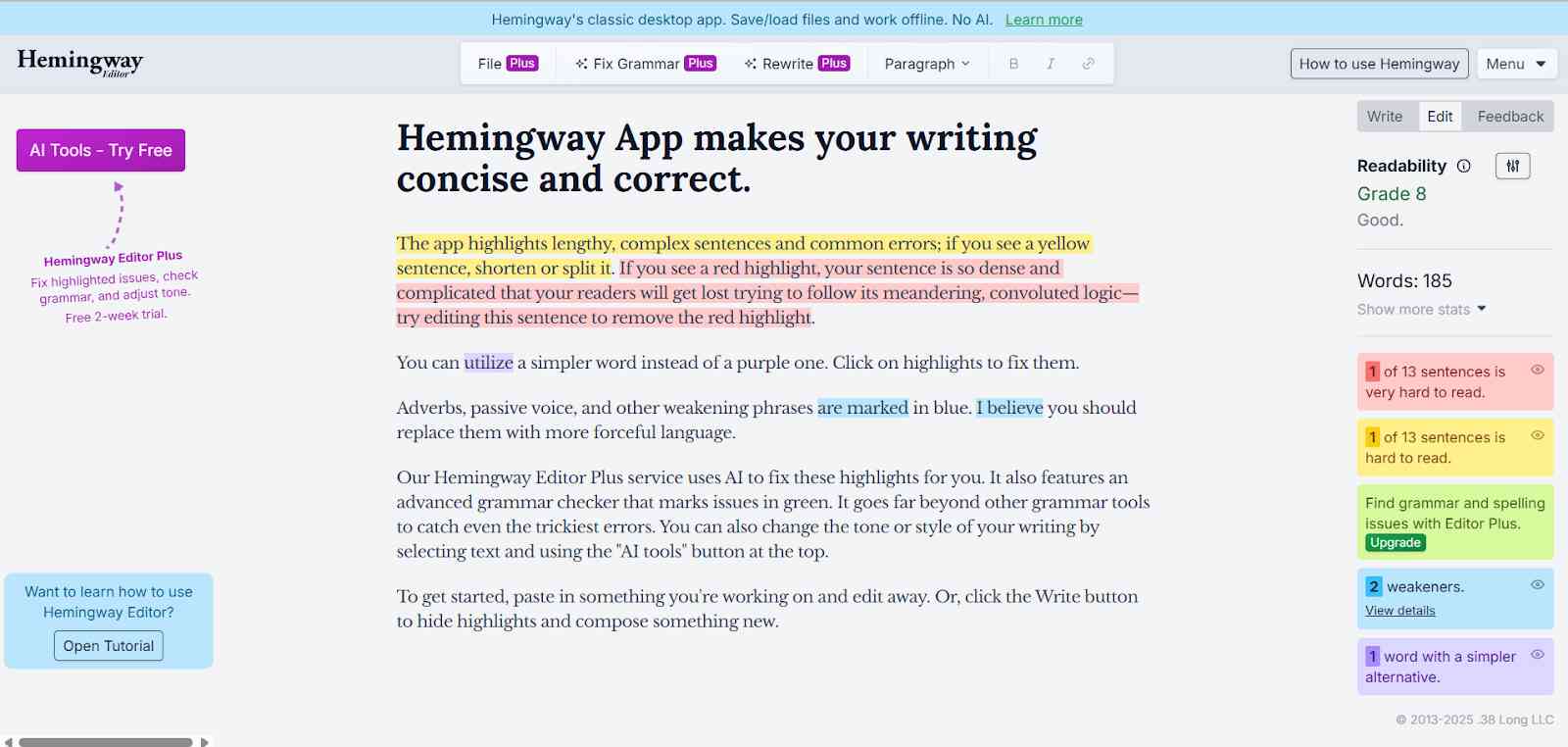Click the Grade 8 readability score
Image resolution: width=1568 pixels, height=747 pixels.
click(x=1392, y=194)
